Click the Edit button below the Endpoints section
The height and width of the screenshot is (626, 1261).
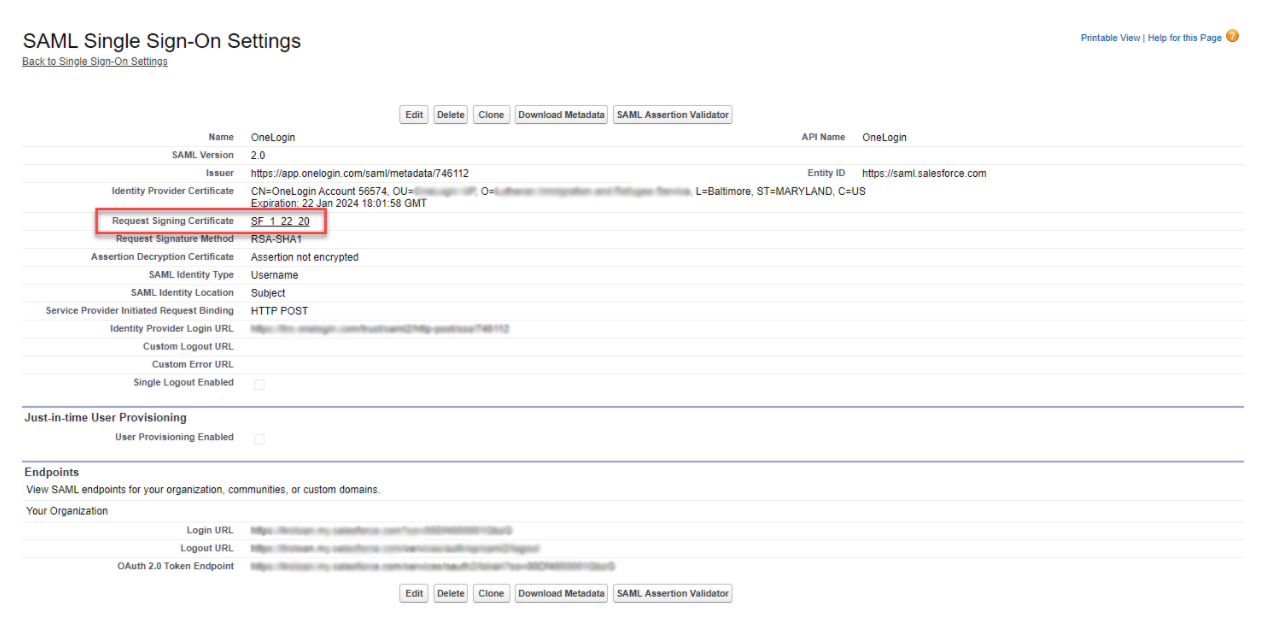click(414, 594)
